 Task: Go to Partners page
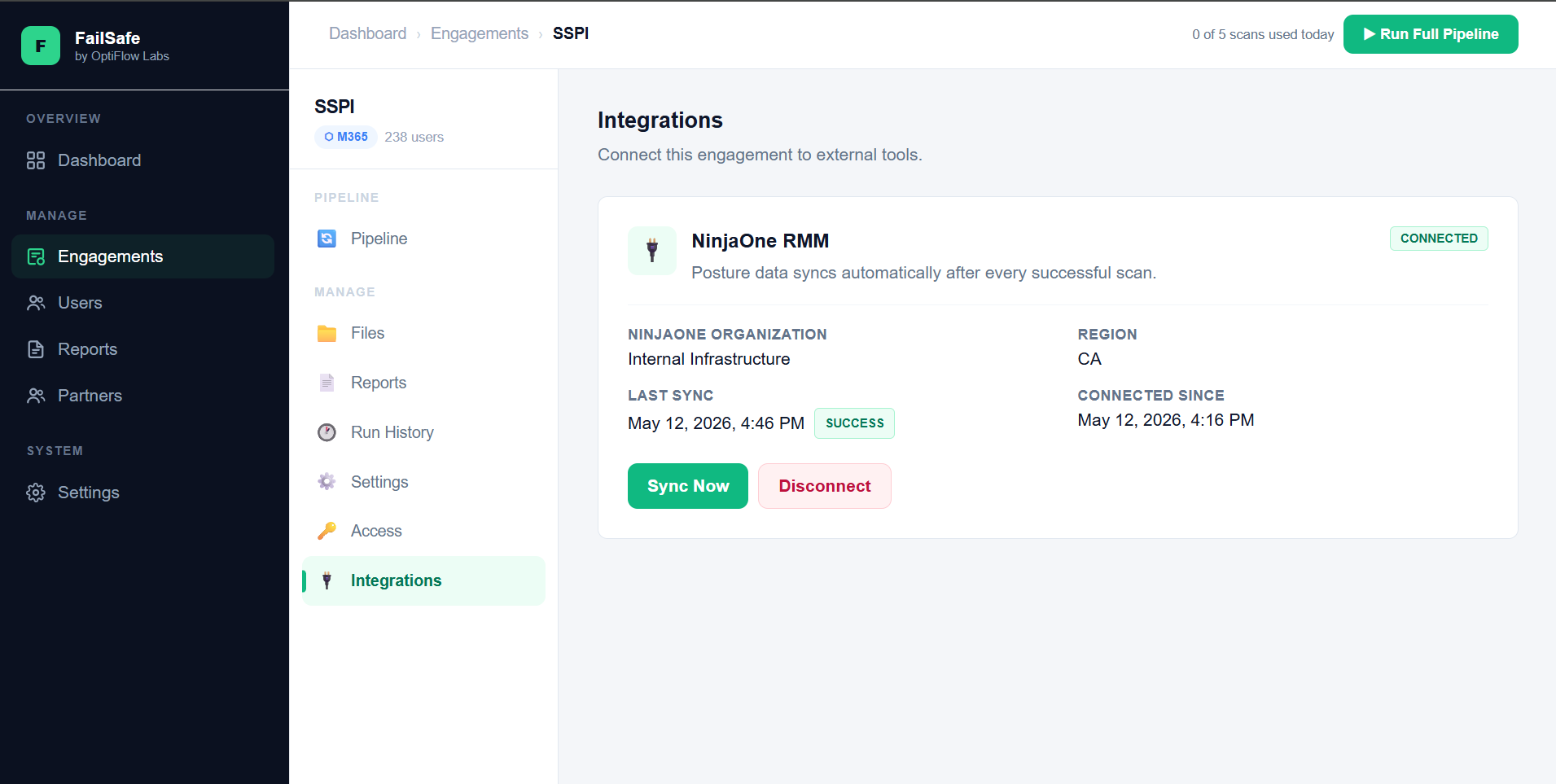143,396
